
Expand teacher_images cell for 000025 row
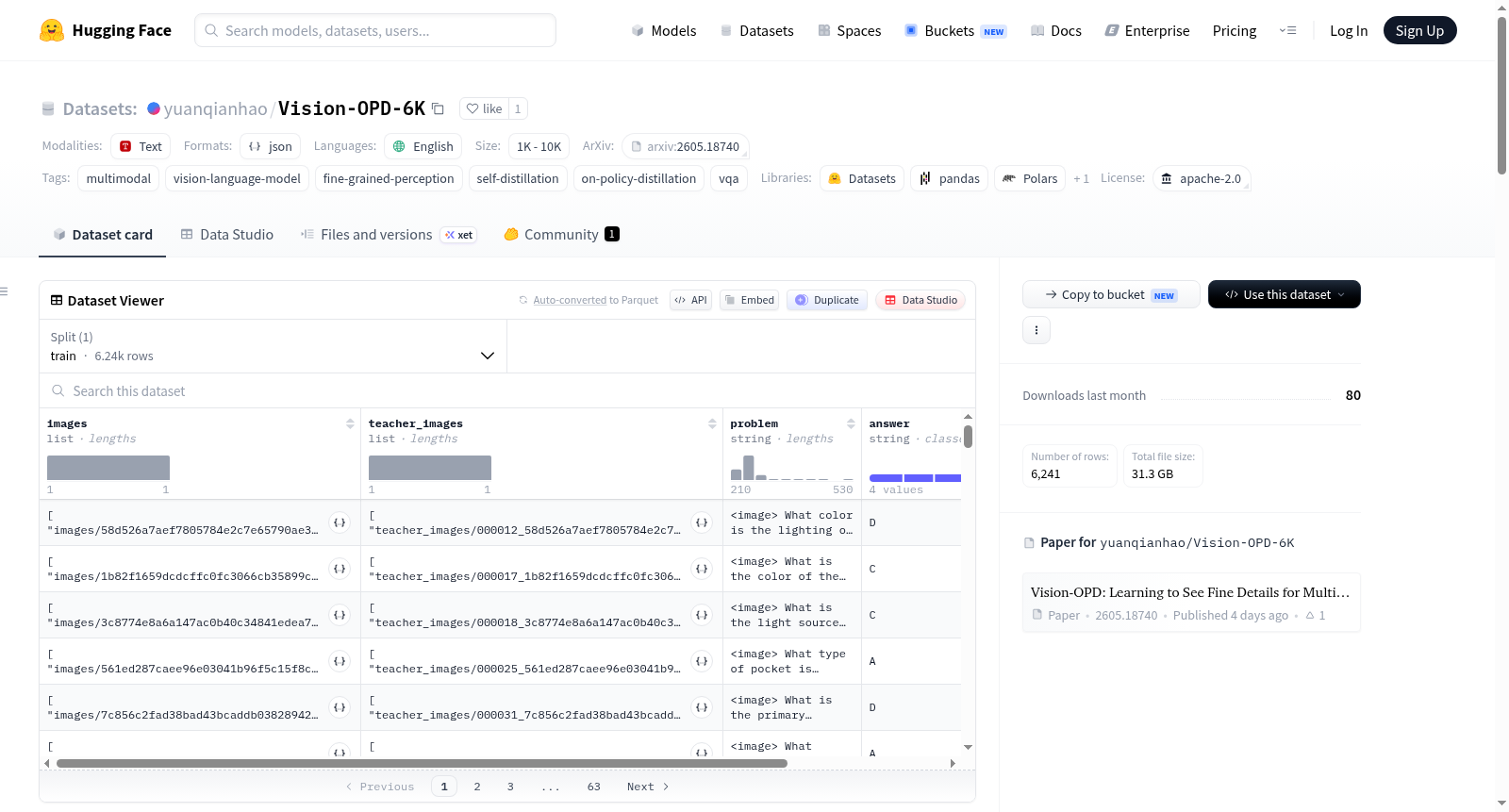[x=702, y=661]
